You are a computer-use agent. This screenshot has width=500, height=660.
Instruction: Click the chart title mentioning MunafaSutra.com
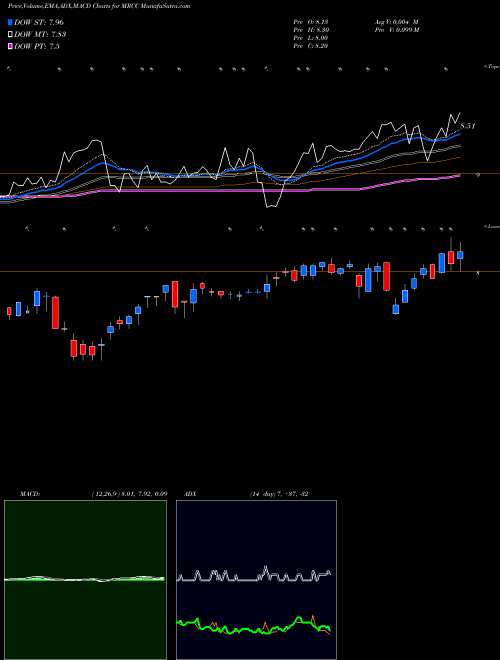[99, 6]
